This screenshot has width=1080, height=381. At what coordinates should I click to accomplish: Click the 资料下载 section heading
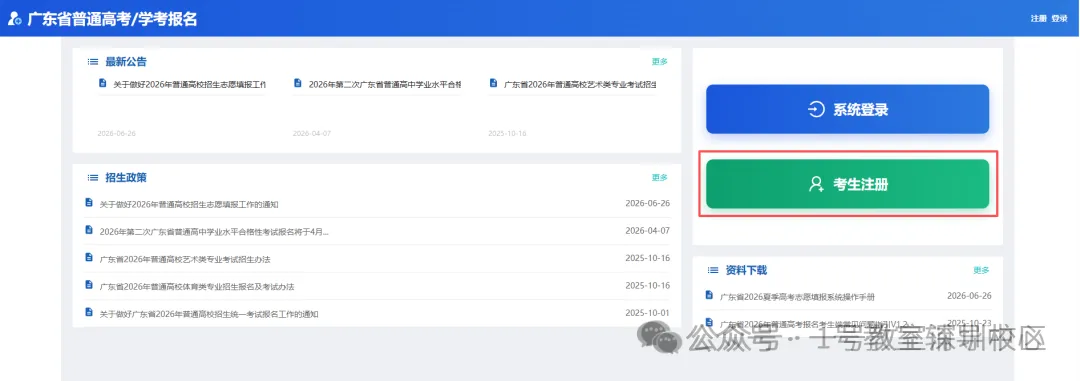(x=746, y=270)
